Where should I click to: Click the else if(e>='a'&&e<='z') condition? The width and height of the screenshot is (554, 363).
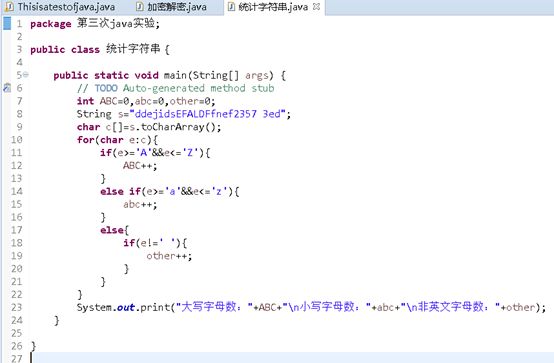(169, 191)
